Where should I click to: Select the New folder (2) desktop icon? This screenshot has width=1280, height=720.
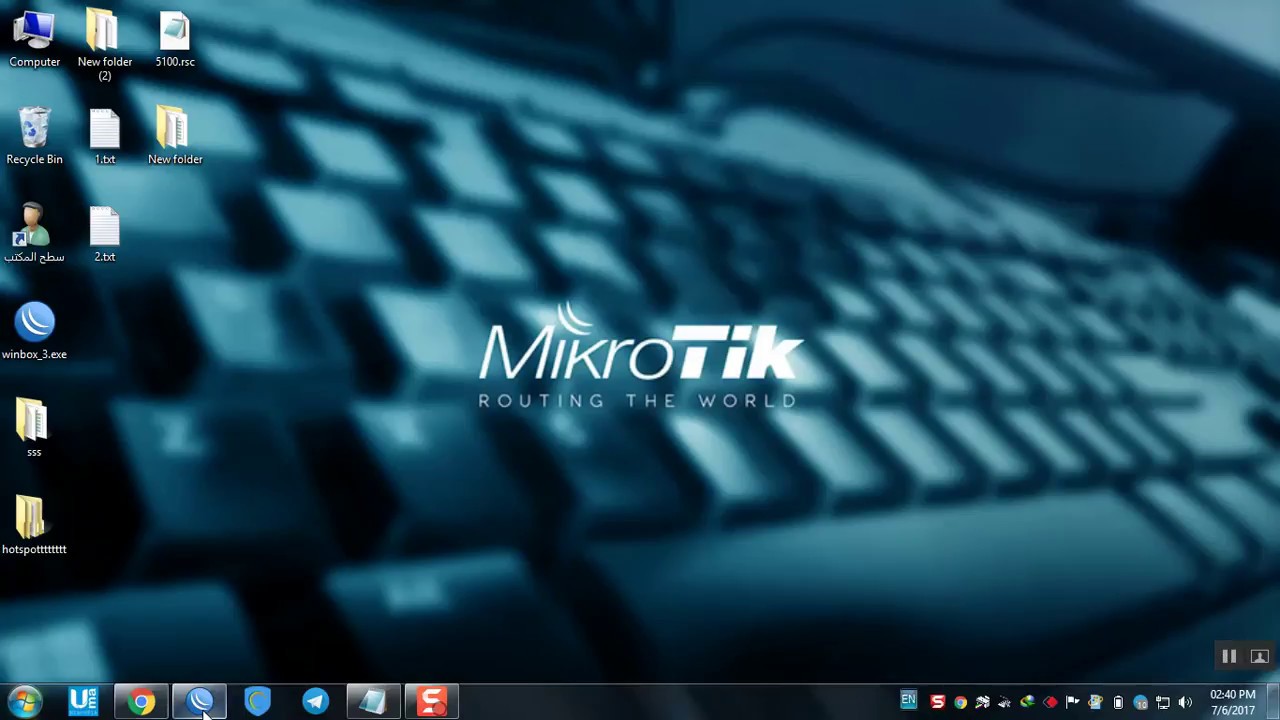pos(104,45)
